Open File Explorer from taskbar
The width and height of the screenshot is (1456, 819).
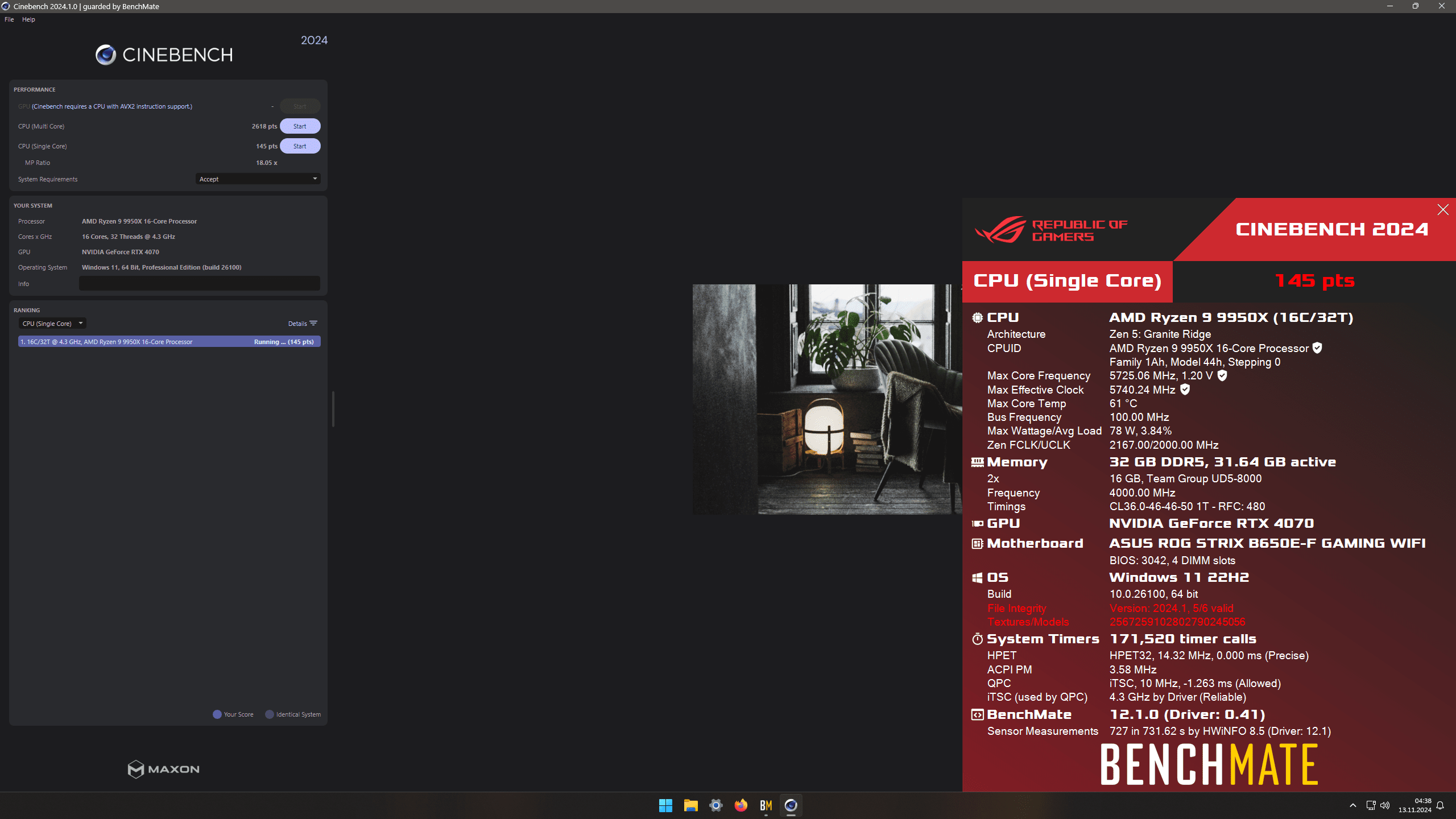[690, 805]
